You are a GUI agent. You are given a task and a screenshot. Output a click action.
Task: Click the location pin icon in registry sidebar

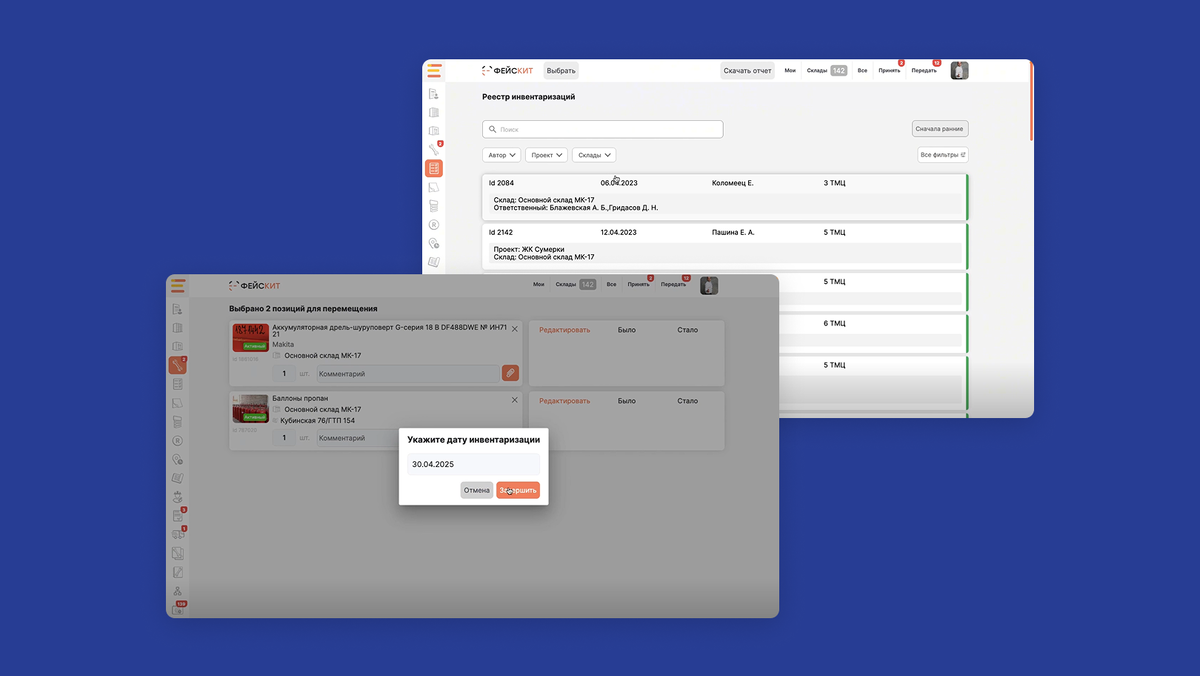point(434,243)
